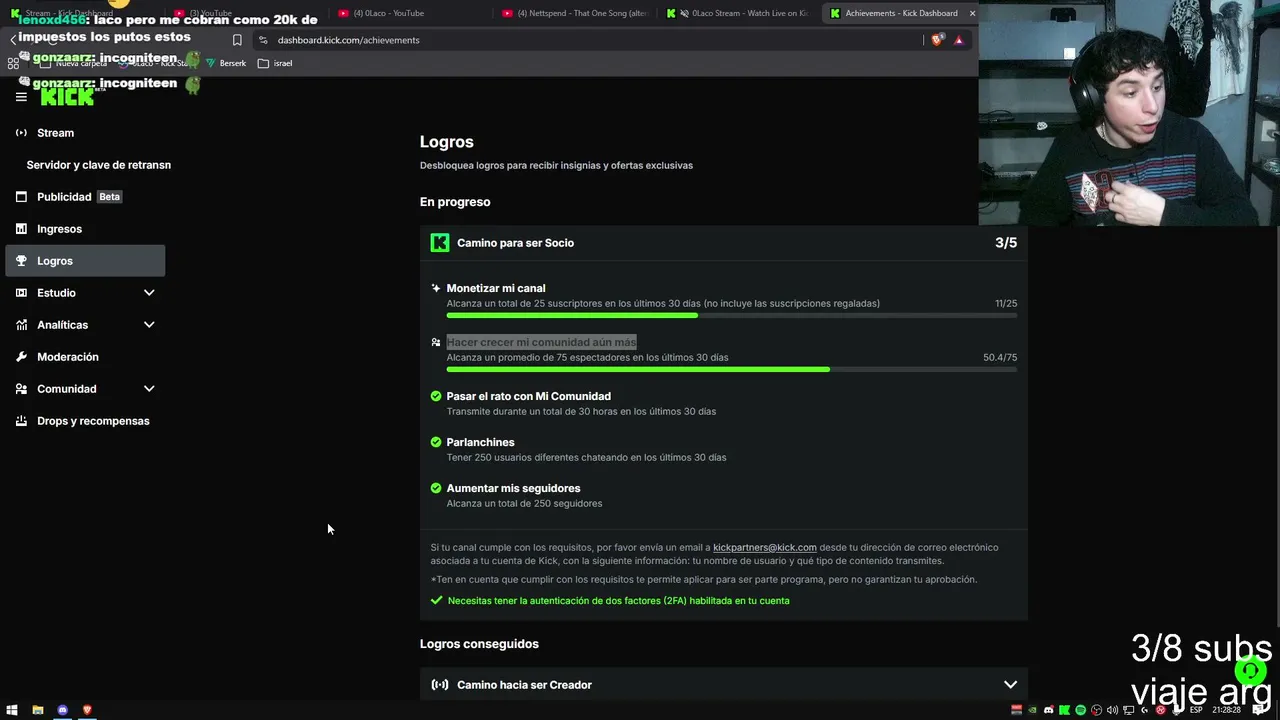Close the Achievements - Kick Dashboard tab
The height and width of the screenshot is (720, 1280).
(x=972, y=13)
